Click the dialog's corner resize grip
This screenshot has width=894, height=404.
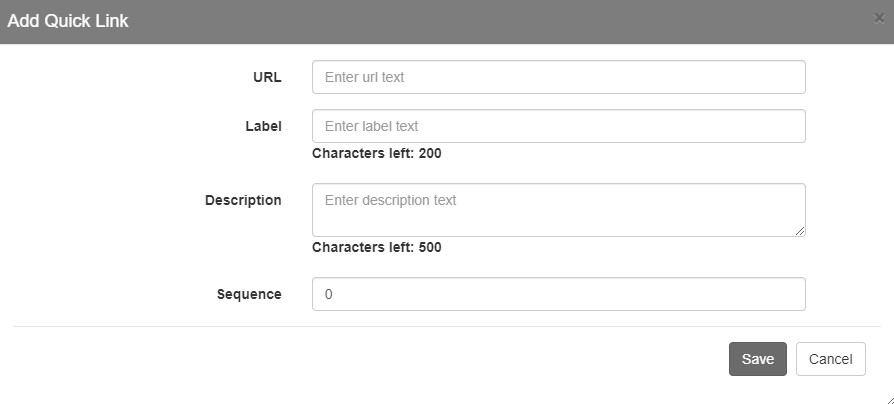click(889, 399)
